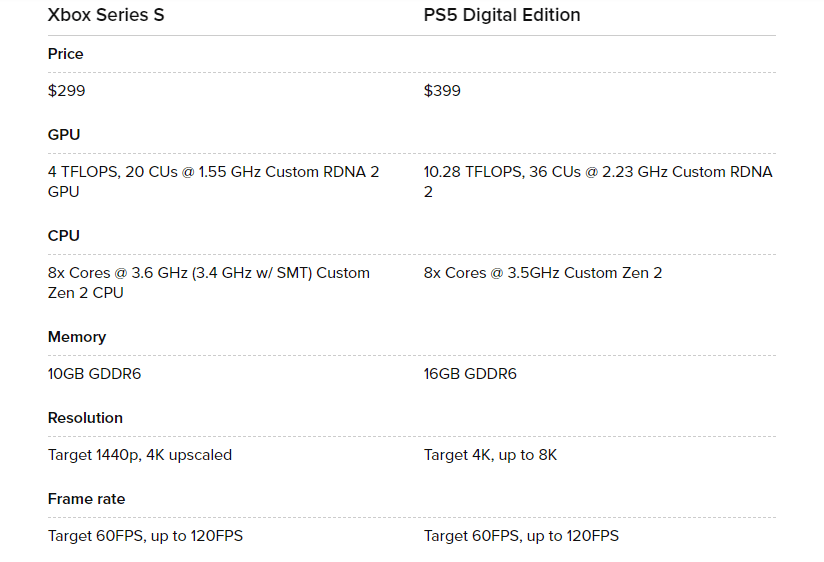Image resolution: width=824 pixels, height=562 pixels.
Task: Click the 10GB GDDR6 cell
Action: tap(94, 374)
